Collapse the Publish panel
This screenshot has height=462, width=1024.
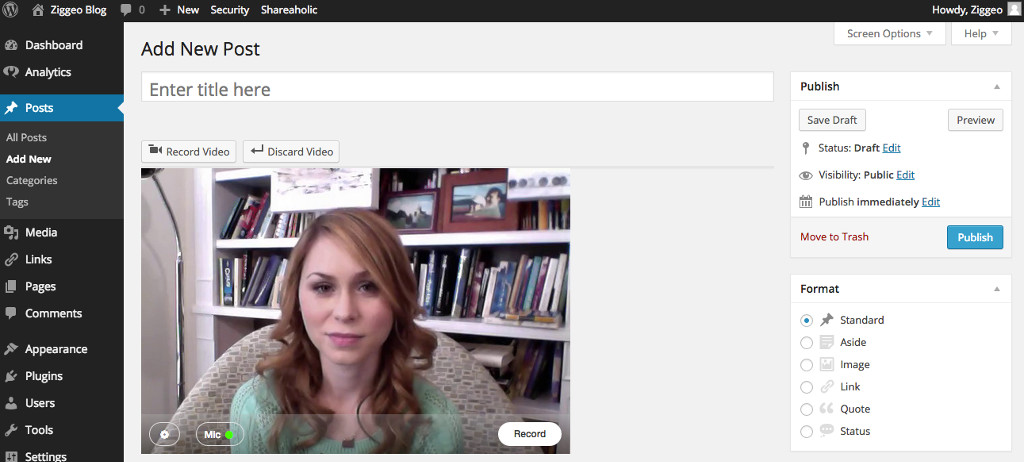[997, 86]
